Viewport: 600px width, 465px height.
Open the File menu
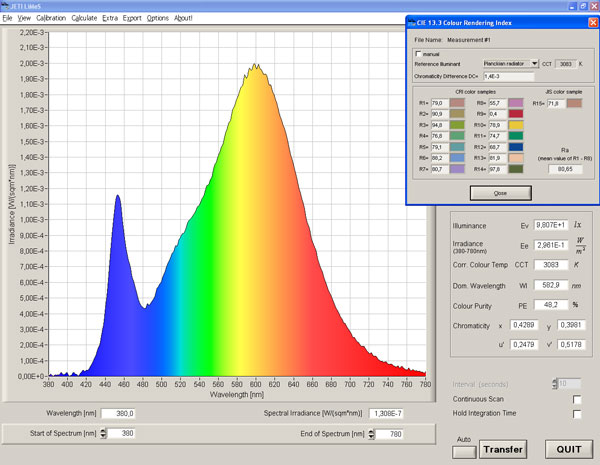(x=7, y=18)
